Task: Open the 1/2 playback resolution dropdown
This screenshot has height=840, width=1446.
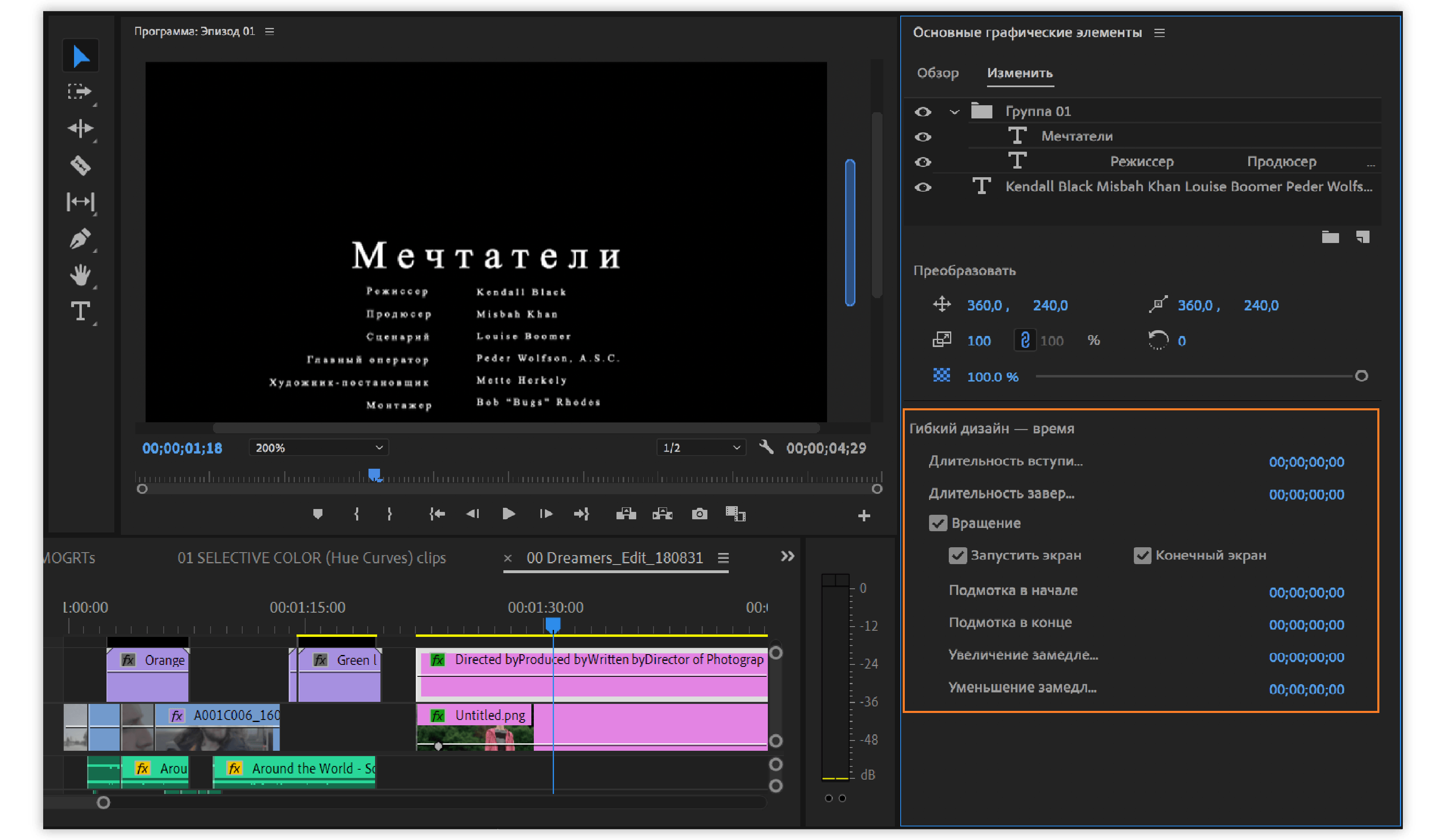Action: pos(701,447)
